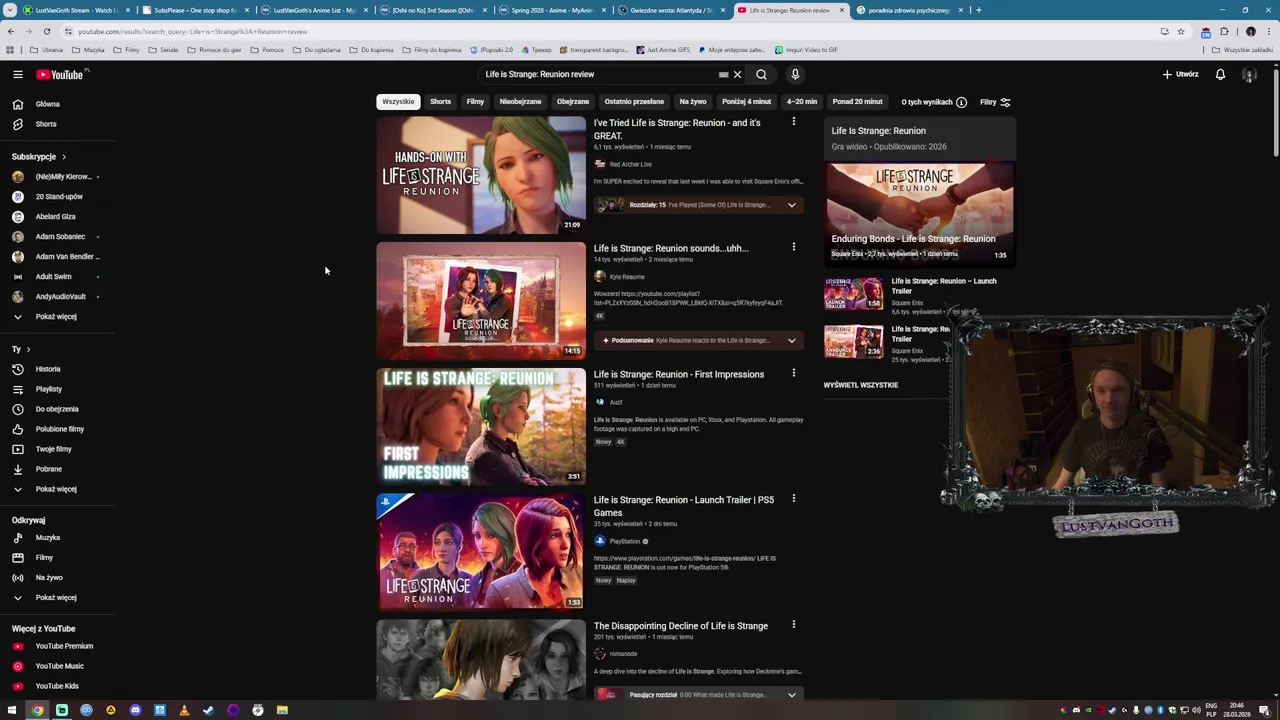
Task: Open the Filtry filters button
Action: 995,102
